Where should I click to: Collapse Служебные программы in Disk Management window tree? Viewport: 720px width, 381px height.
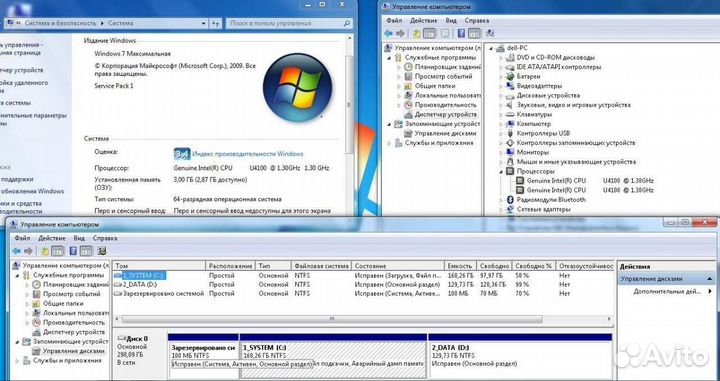(18, 275)
